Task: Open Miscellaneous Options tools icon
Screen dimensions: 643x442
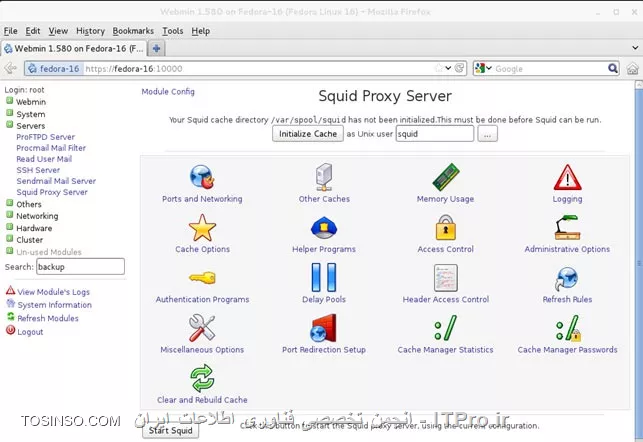Action: 202,328
